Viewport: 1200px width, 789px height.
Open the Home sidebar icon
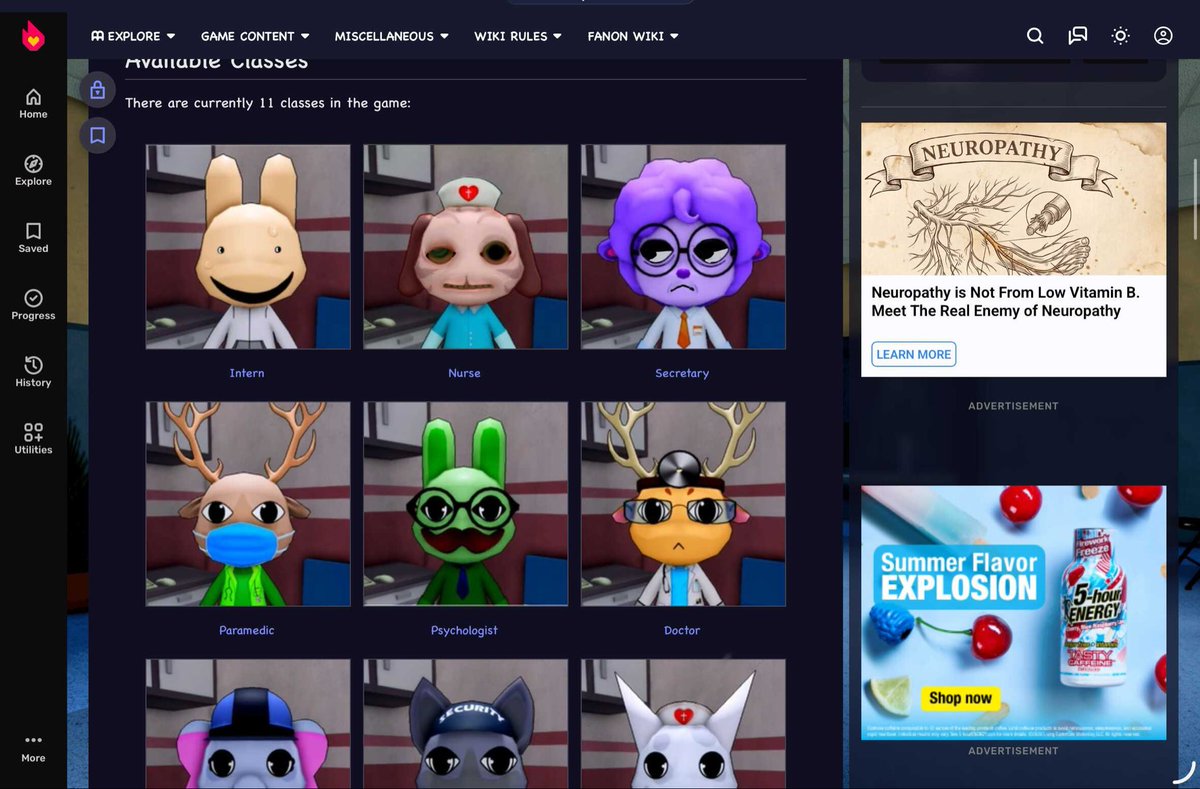tap(33, 103)
